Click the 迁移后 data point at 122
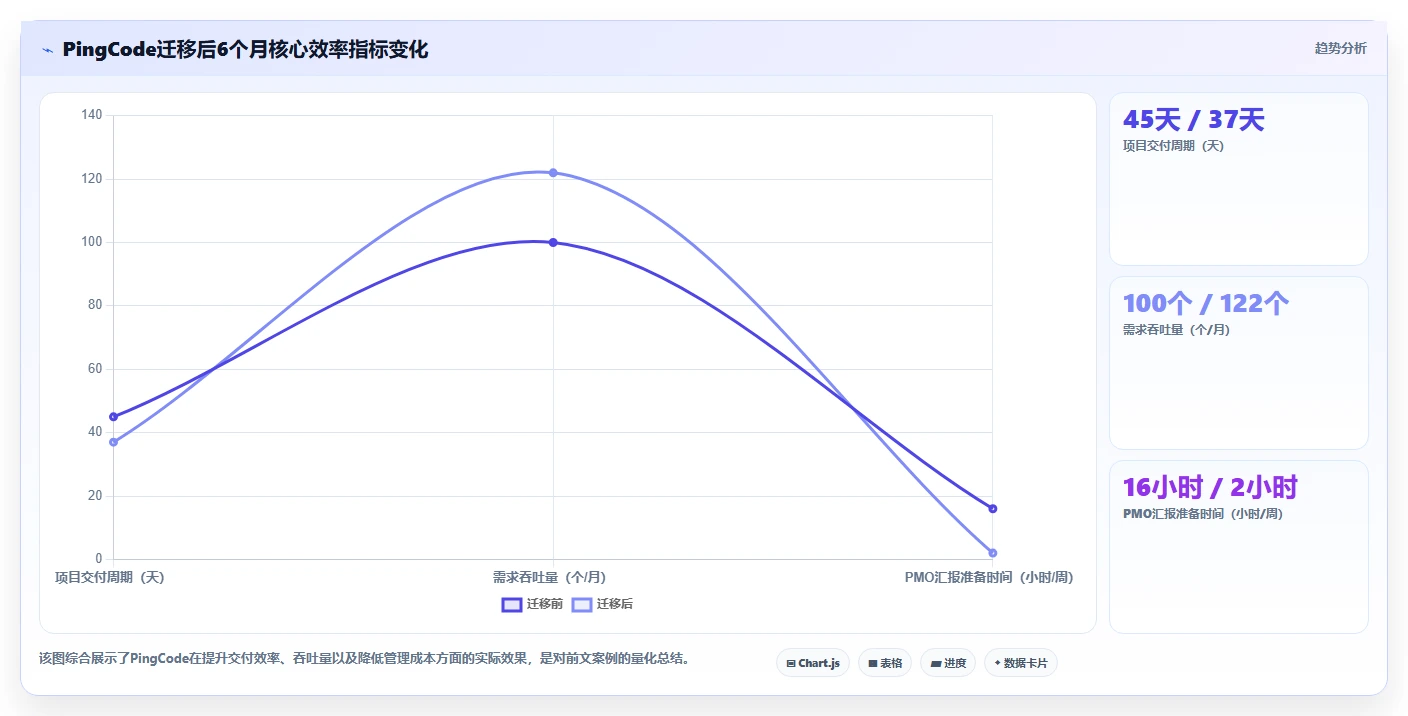The height and width of the screenshot is (716, 1408). pyautogui.click(x=553, y=173)
